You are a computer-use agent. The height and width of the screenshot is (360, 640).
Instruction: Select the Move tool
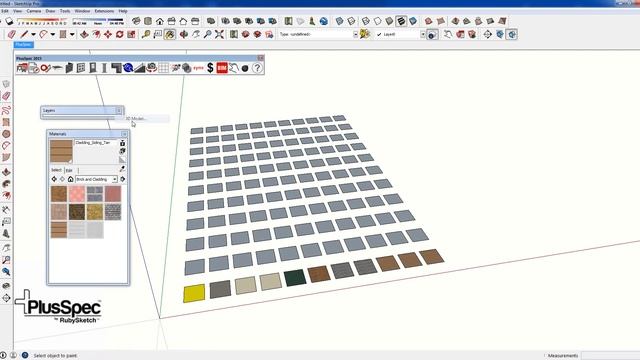coord(108,34)
